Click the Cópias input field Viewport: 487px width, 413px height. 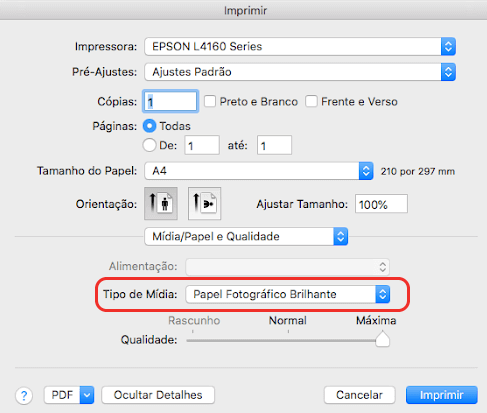coord(171,101)
